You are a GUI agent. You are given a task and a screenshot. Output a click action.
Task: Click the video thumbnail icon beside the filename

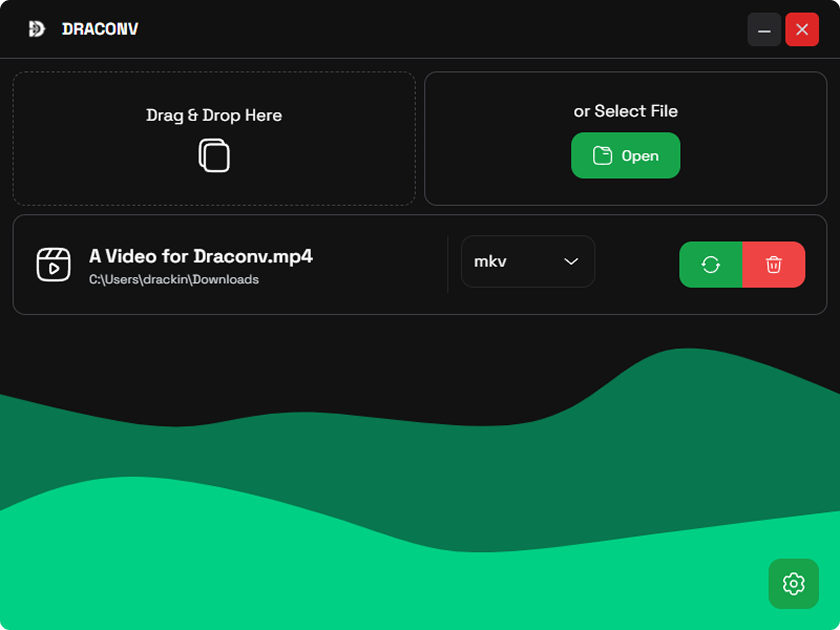click(x=54, y=264)
